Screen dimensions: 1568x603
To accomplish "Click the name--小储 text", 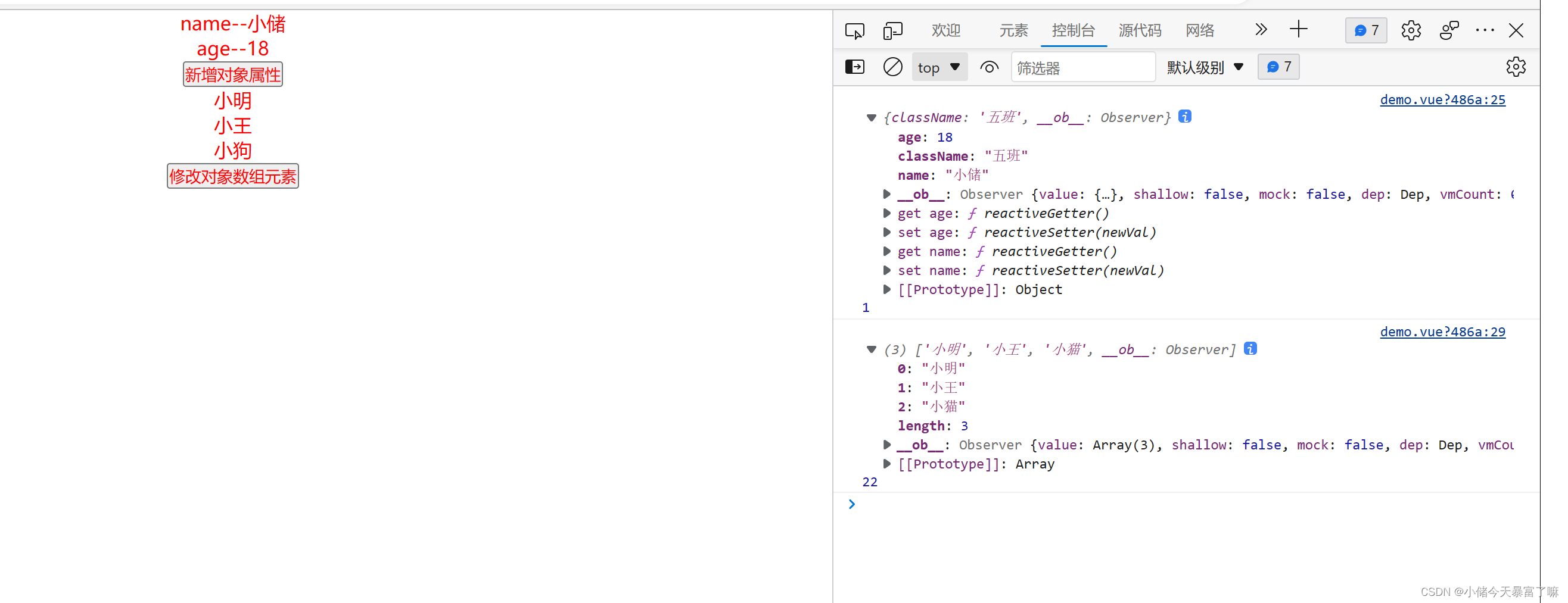I will point(232,24).
